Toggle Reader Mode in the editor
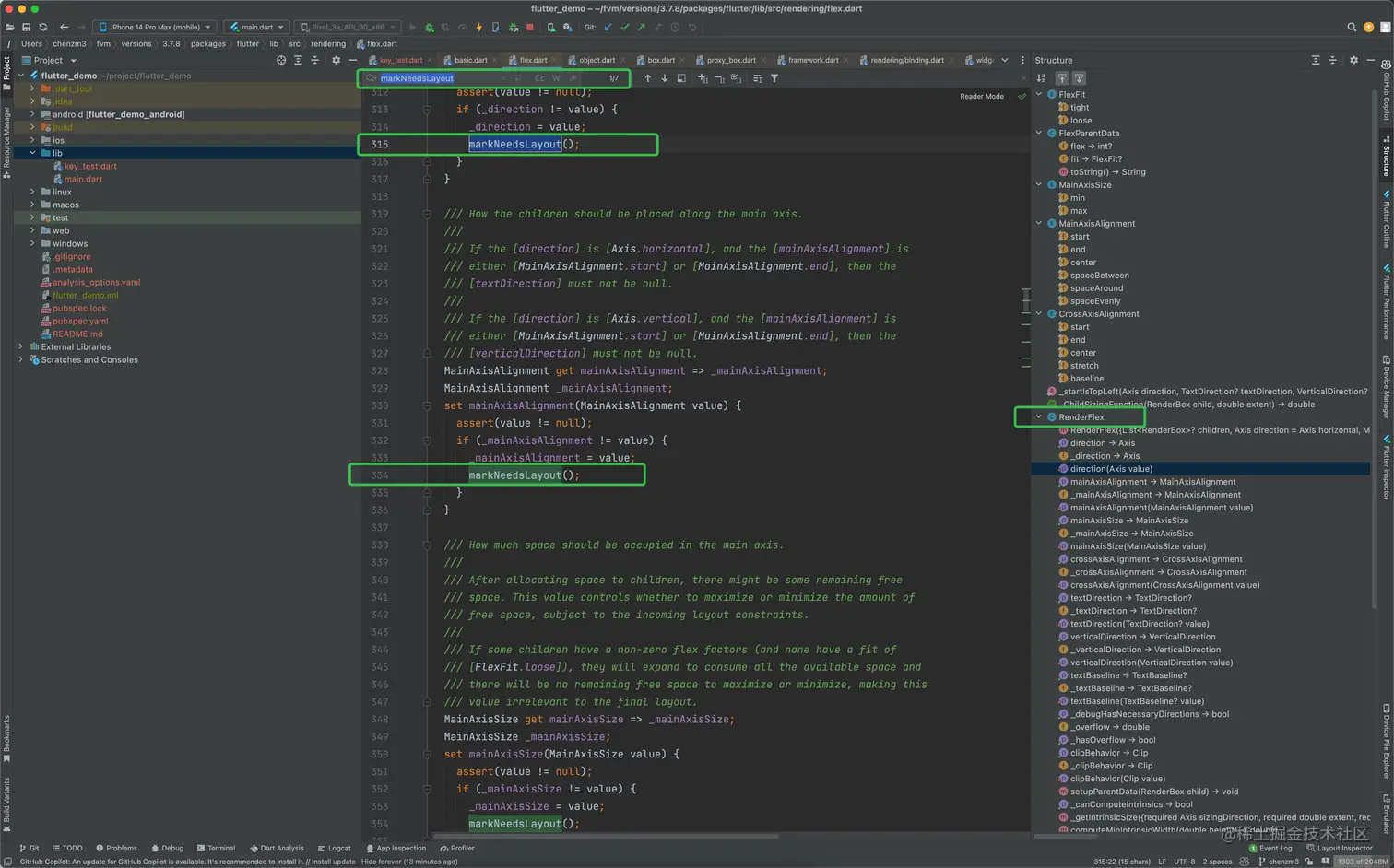Viewport: 1394px width, 868px height. click(981, 96)
